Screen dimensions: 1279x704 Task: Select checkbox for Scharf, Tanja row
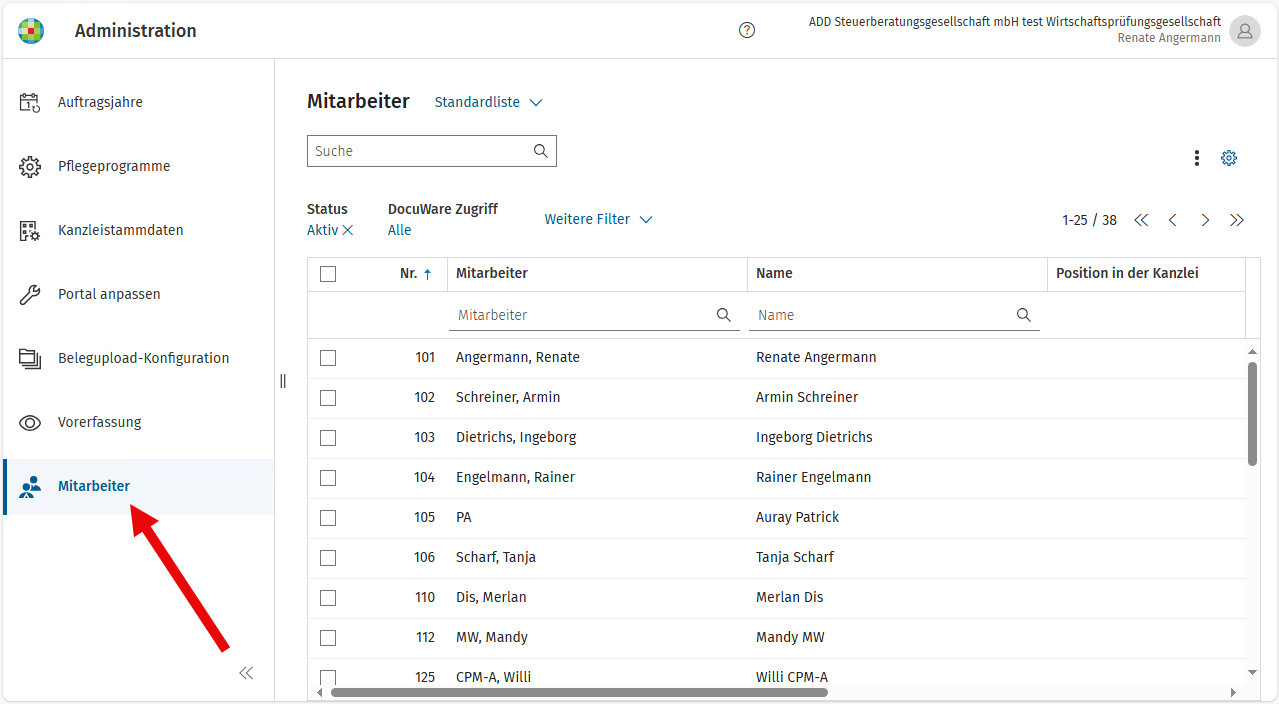point(328,558)
